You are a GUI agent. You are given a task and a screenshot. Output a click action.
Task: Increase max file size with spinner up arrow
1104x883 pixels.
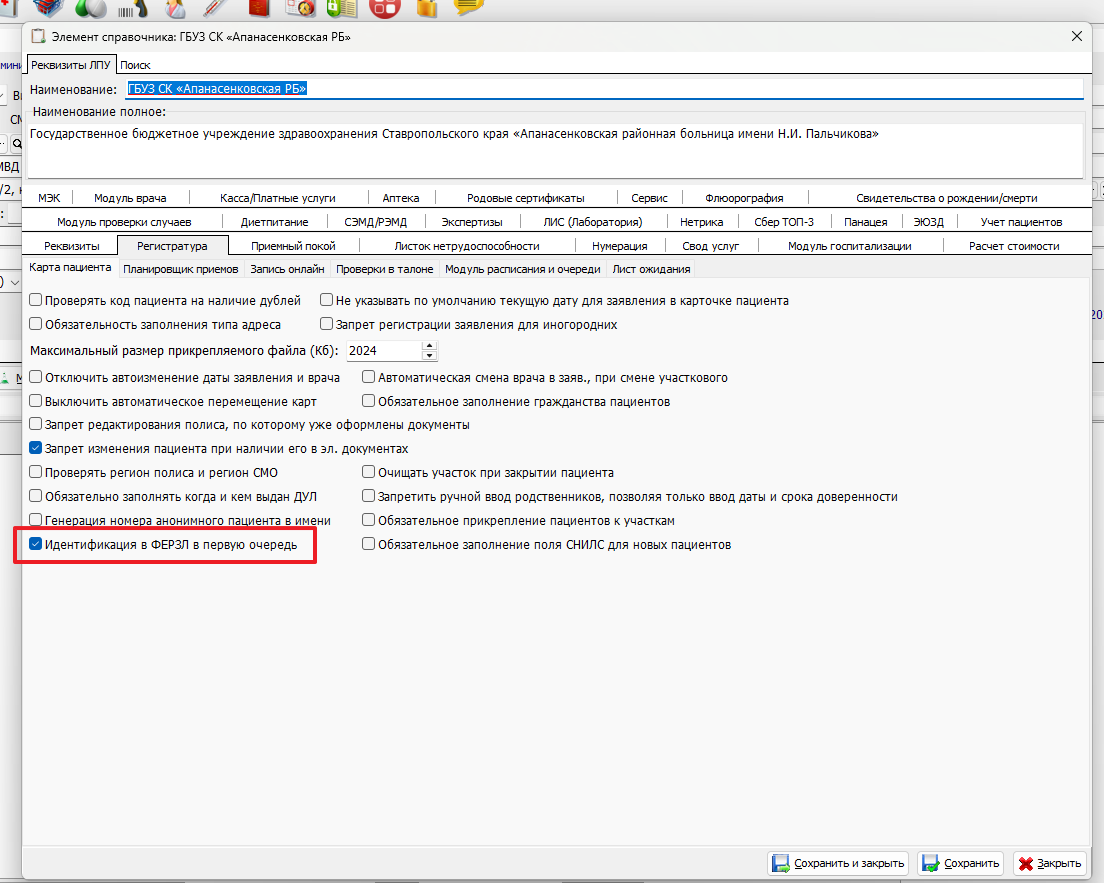tap(429, 345)
